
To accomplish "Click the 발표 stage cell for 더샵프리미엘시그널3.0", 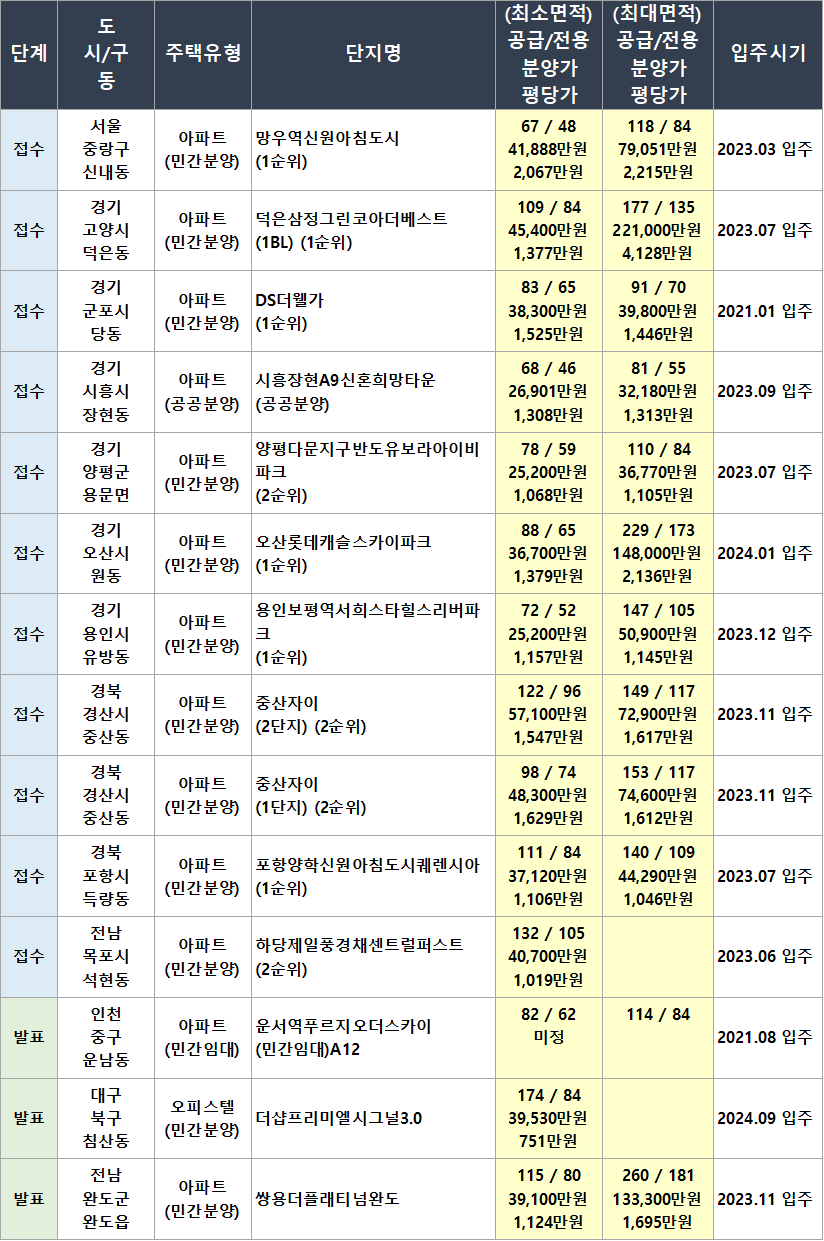I will 29,1119.
